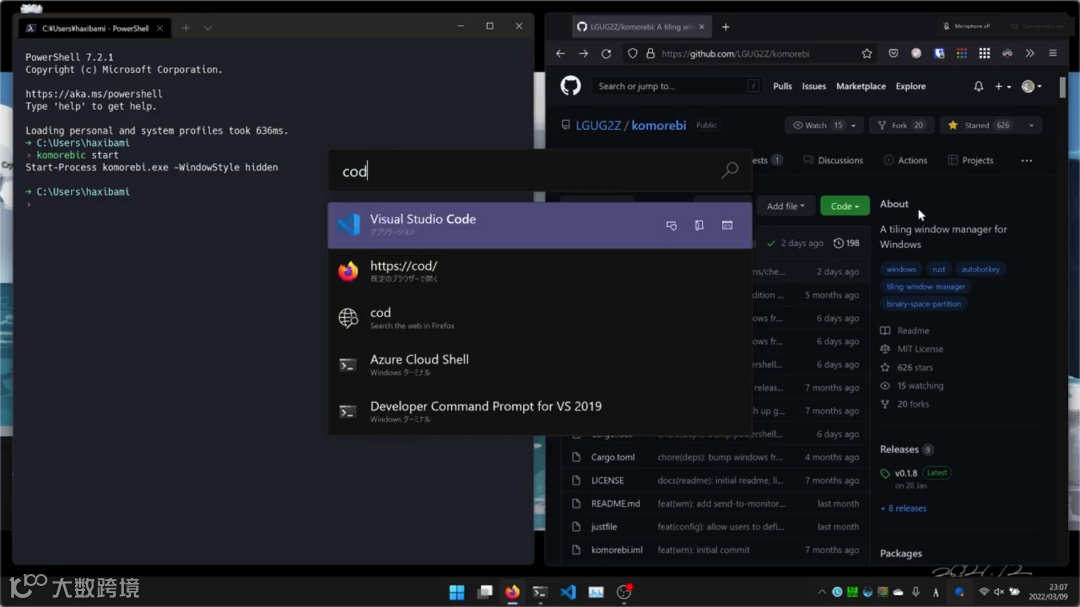This screenshot has height=607, width=1080.
Task: Open Cargo.toml file in the file list
Action: click(612, 457)
